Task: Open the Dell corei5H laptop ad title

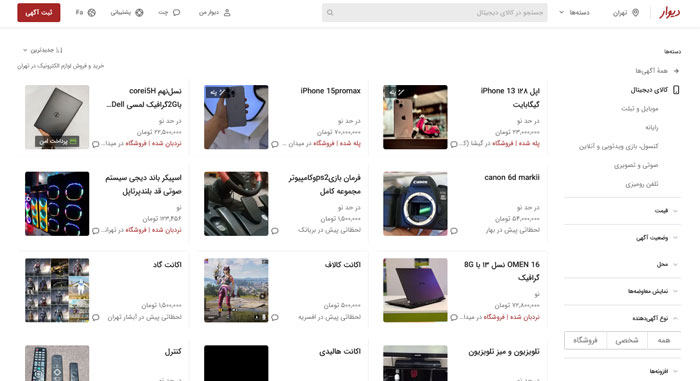Action: coord(144,97)
